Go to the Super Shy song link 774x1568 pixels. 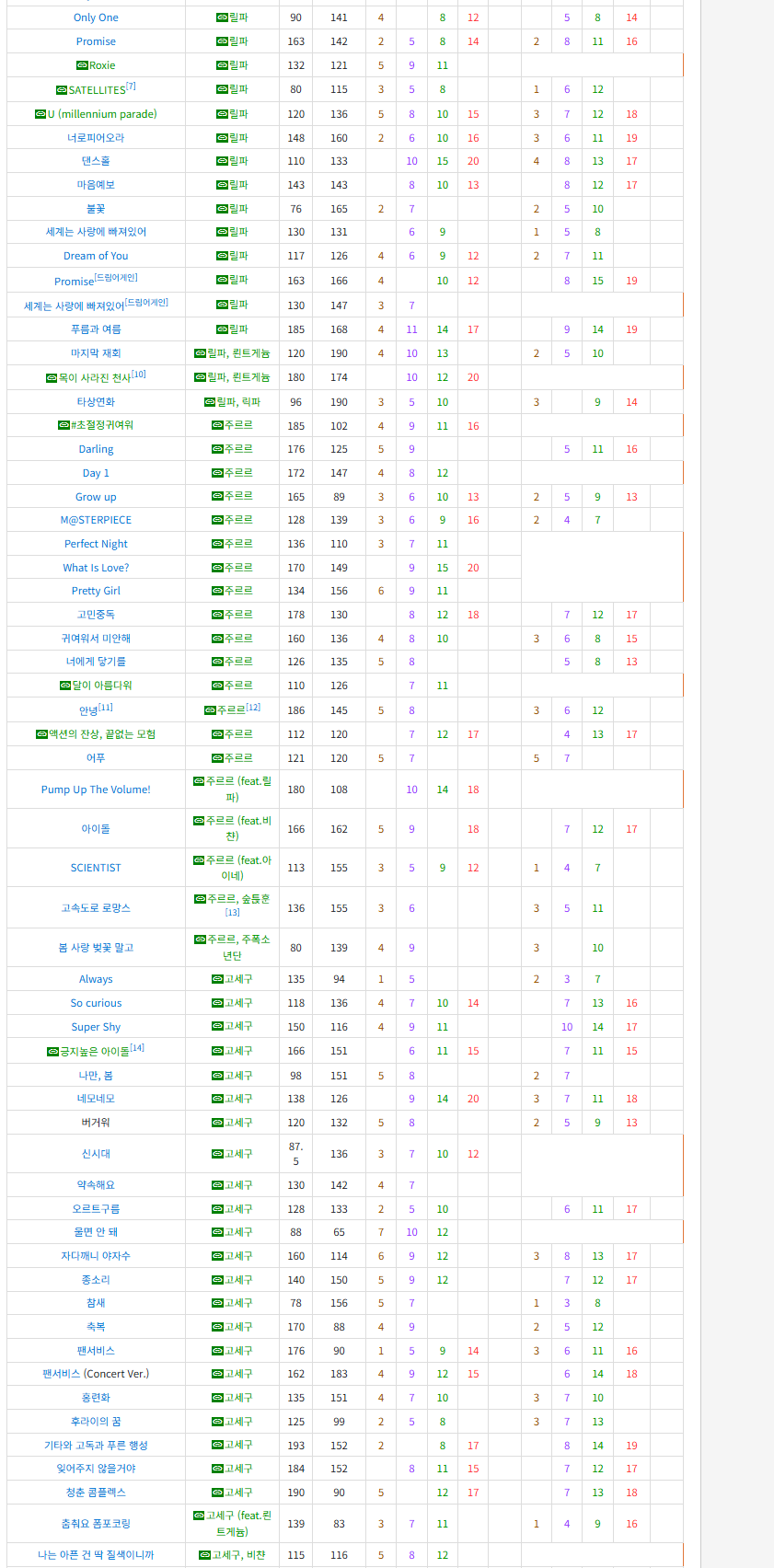[96, 1027]
